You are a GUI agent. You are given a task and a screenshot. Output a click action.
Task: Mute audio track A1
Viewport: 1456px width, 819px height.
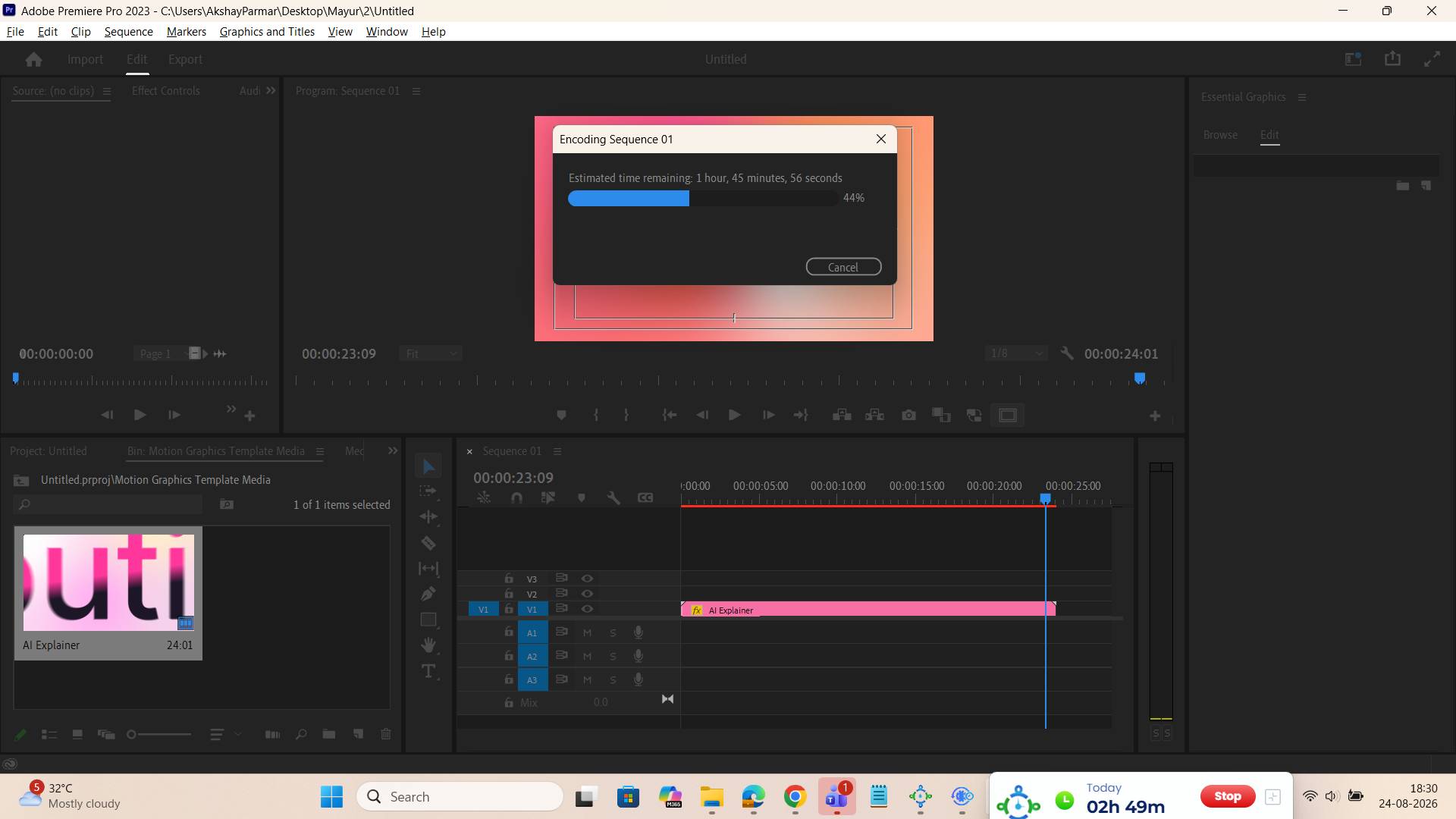pos(587,632)
